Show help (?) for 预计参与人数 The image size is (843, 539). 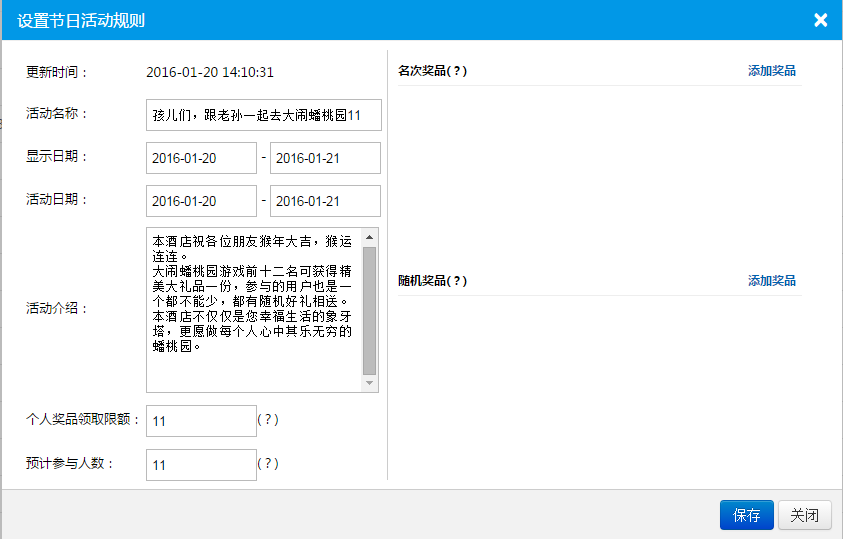pyautogui.click(x=267, y=464)
